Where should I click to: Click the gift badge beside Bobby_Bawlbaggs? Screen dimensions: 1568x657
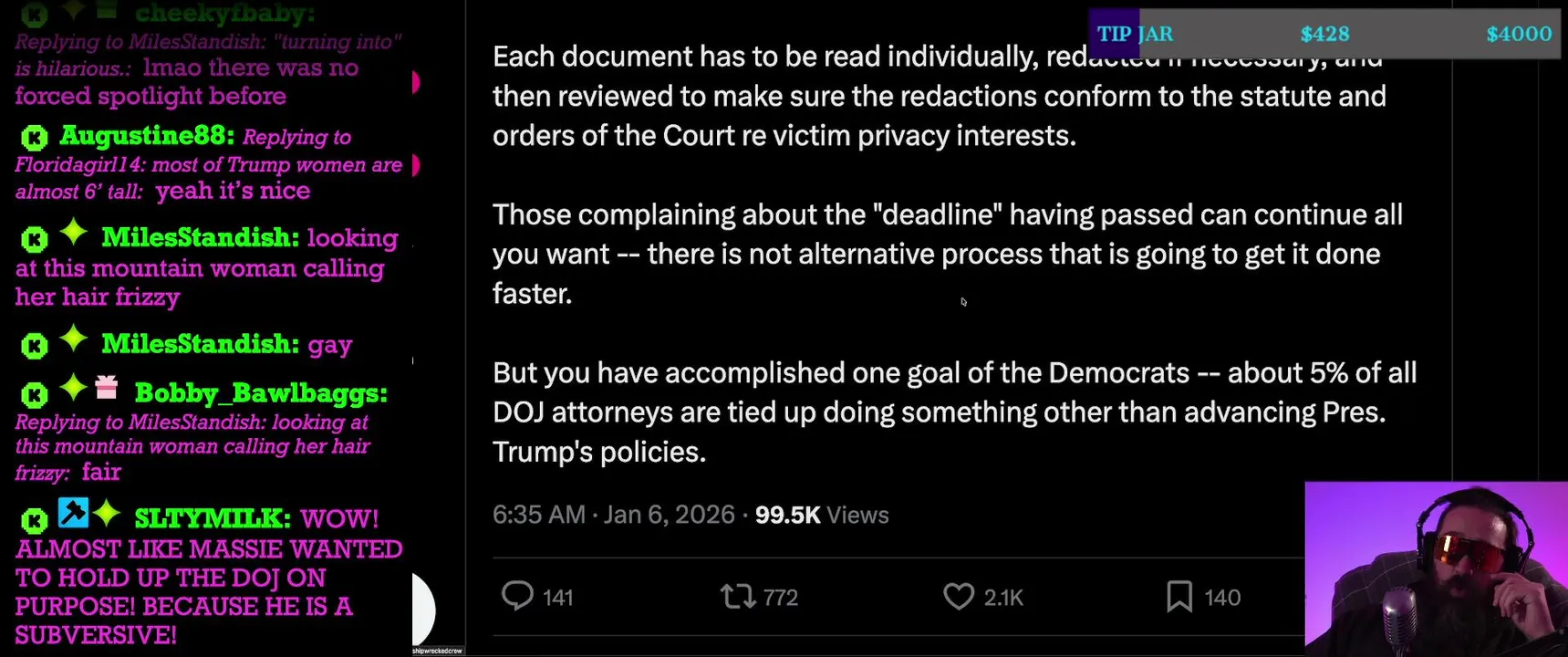click(x=107, y=389)
